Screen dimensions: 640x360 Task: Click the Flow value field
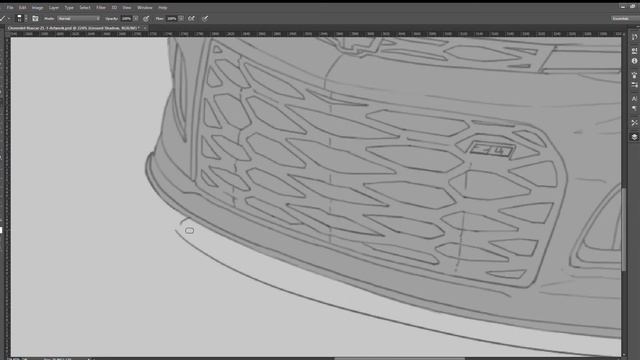pos(171,18)
